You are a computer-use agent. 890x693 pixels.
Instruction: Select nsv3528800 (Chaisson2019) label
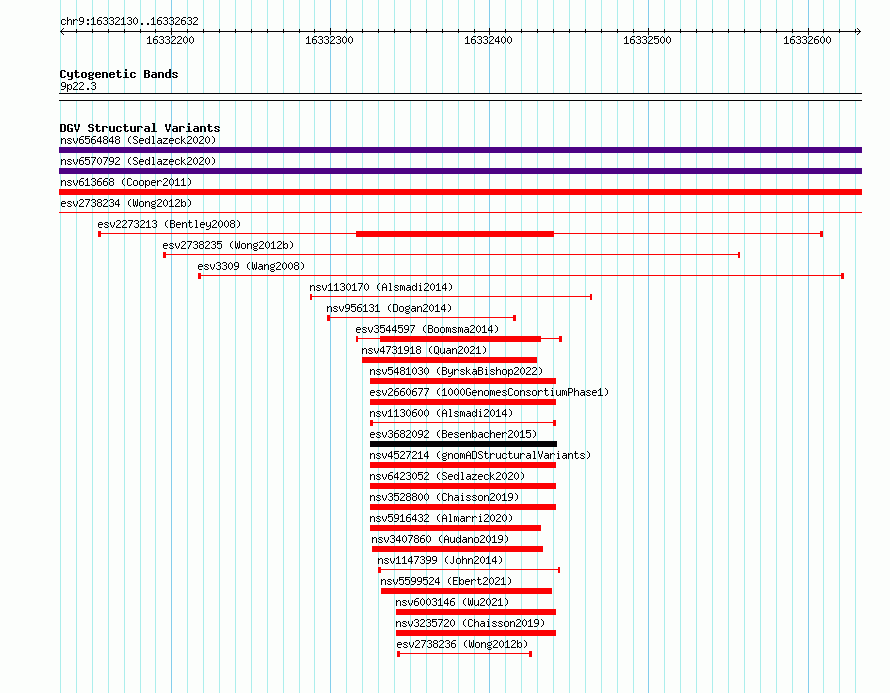pos(444,497)
